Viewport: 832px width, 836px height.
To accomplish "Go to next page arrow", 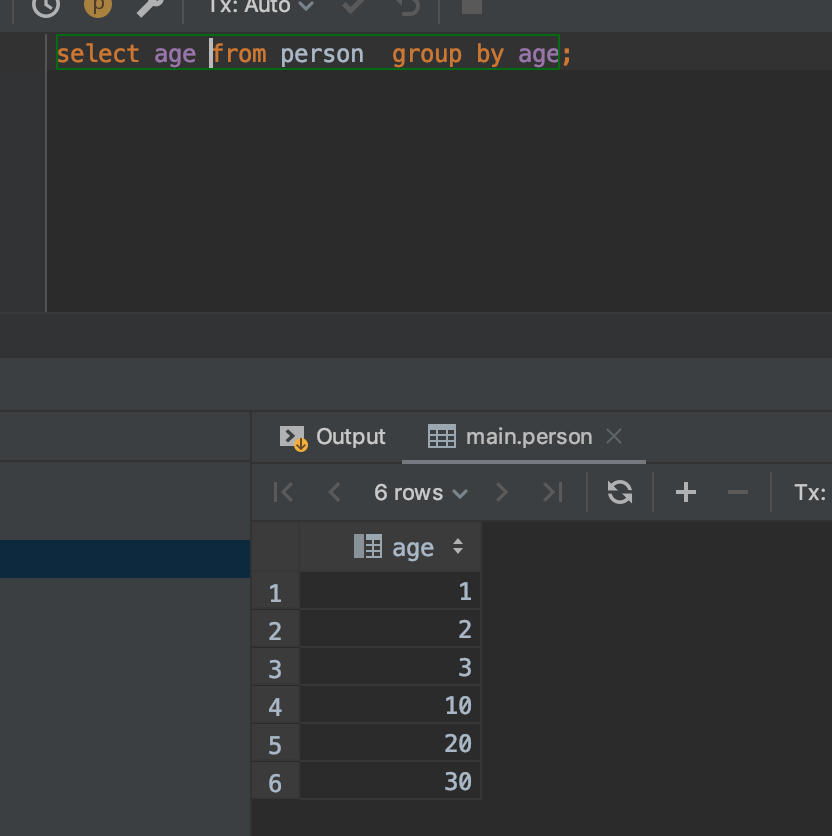I will click(x=501, y=492).
